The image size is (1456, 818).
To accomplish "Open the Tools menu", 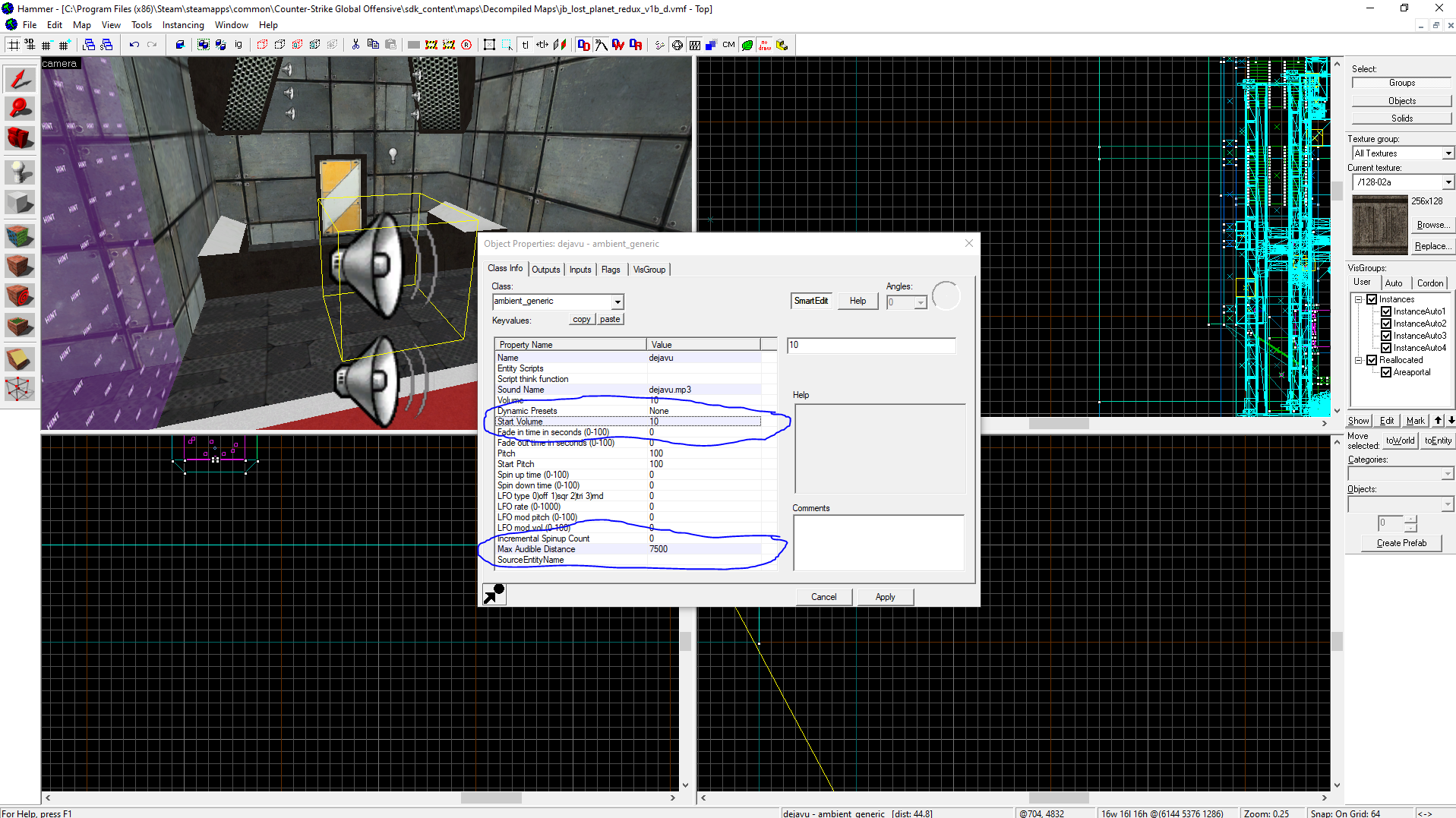I will (x=141, y=25).
